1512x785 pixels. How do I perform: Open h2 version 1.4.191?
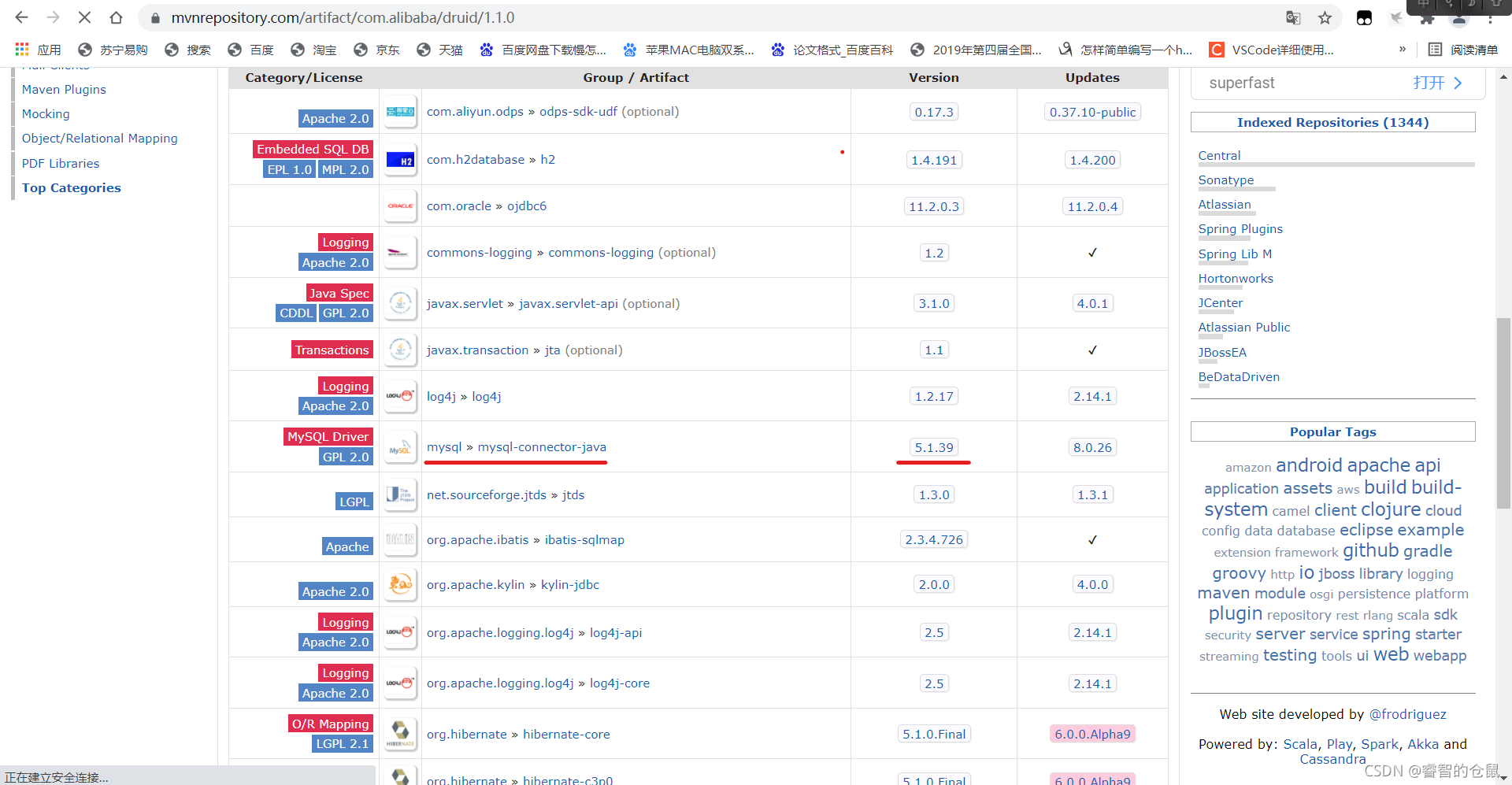pos(934,160)
